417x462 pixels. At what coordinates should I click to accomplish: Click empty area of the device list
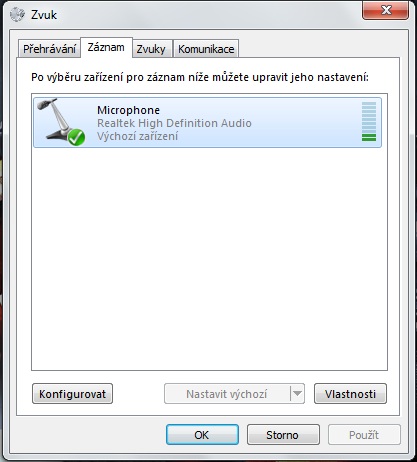point(209,258)
